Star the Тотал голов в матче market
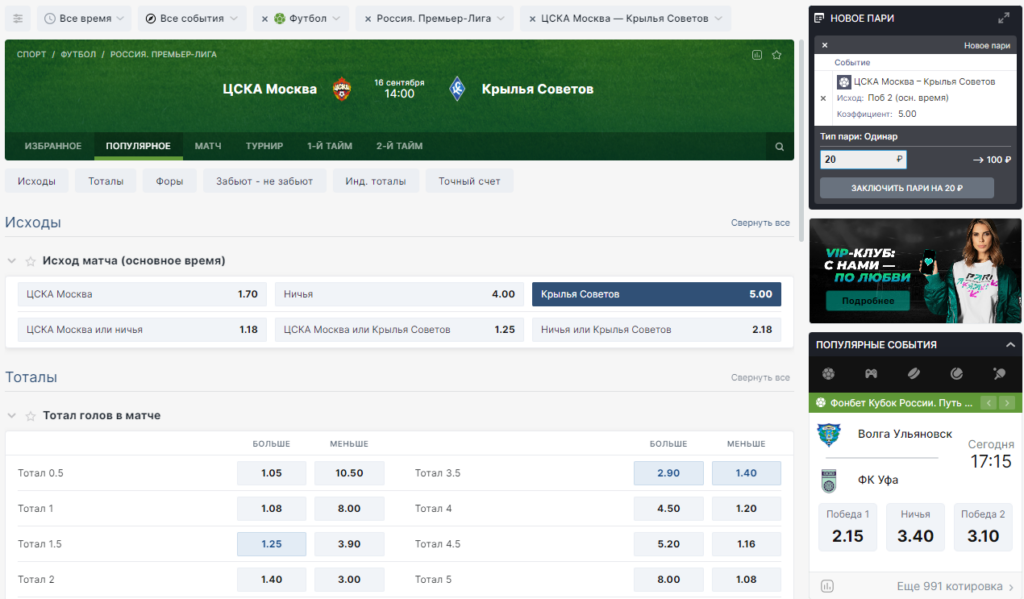The height and width of the screenshot is (599, 1024). pyautogui.click(x=30, y=416)
